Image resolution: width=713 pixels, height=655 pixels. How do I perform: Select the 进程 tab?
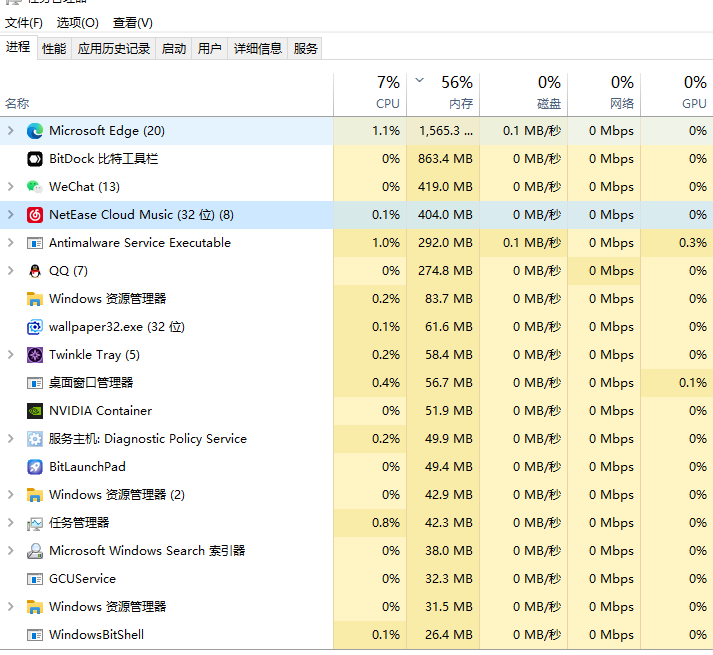point(18,47)
